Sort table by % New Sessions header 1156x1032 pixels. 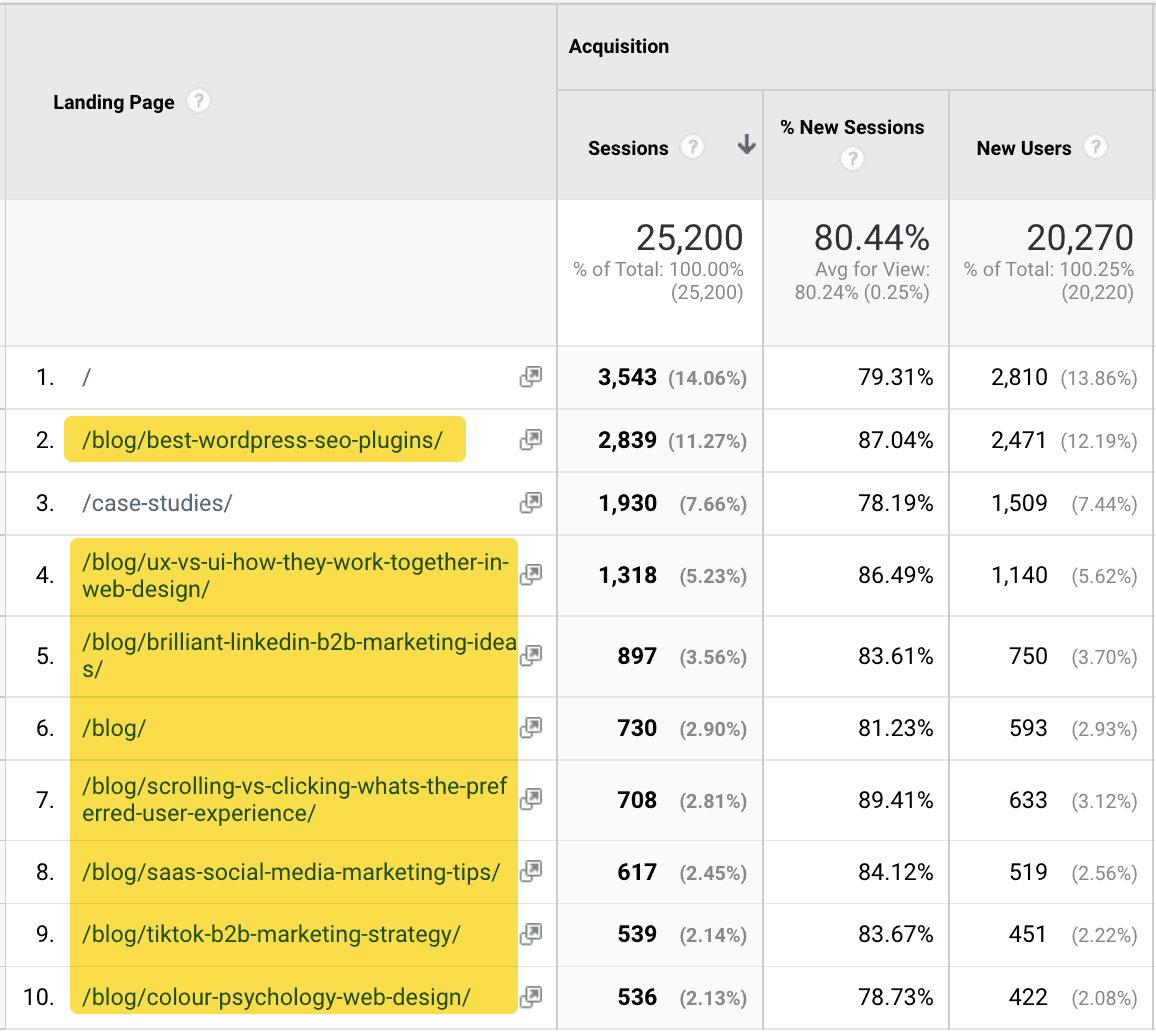pos(853,127)
